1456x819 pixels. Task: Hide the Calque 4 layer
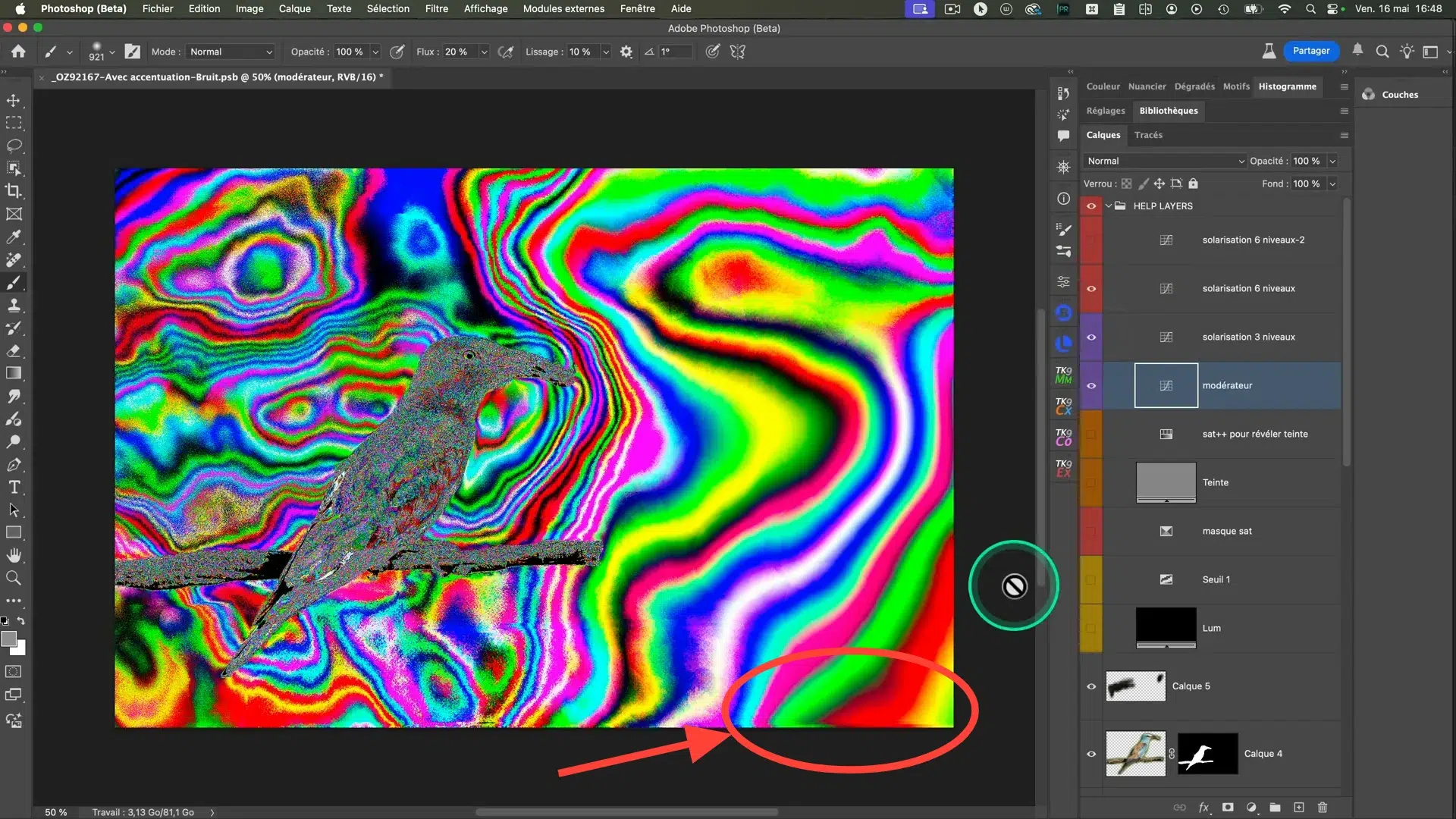[x=1091, y=754]
